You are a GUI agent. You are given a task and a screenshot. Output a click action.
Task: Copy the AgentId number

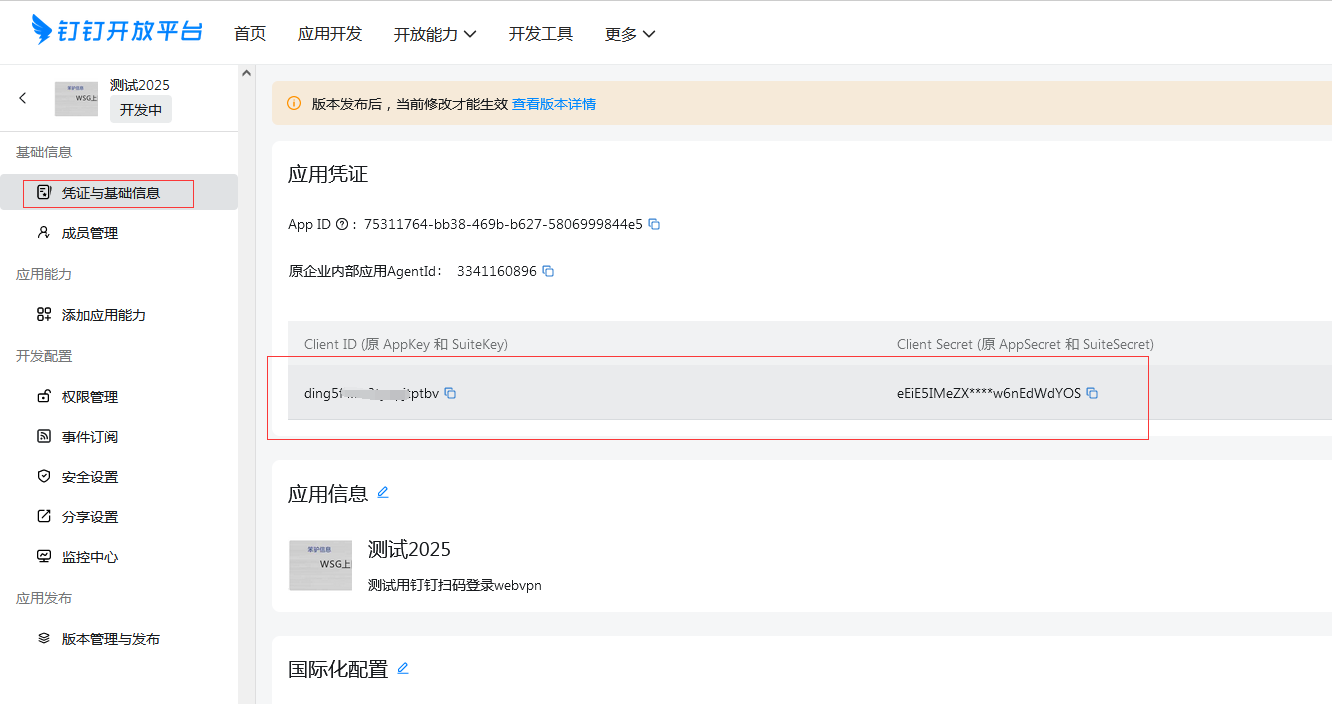(548, 271)
